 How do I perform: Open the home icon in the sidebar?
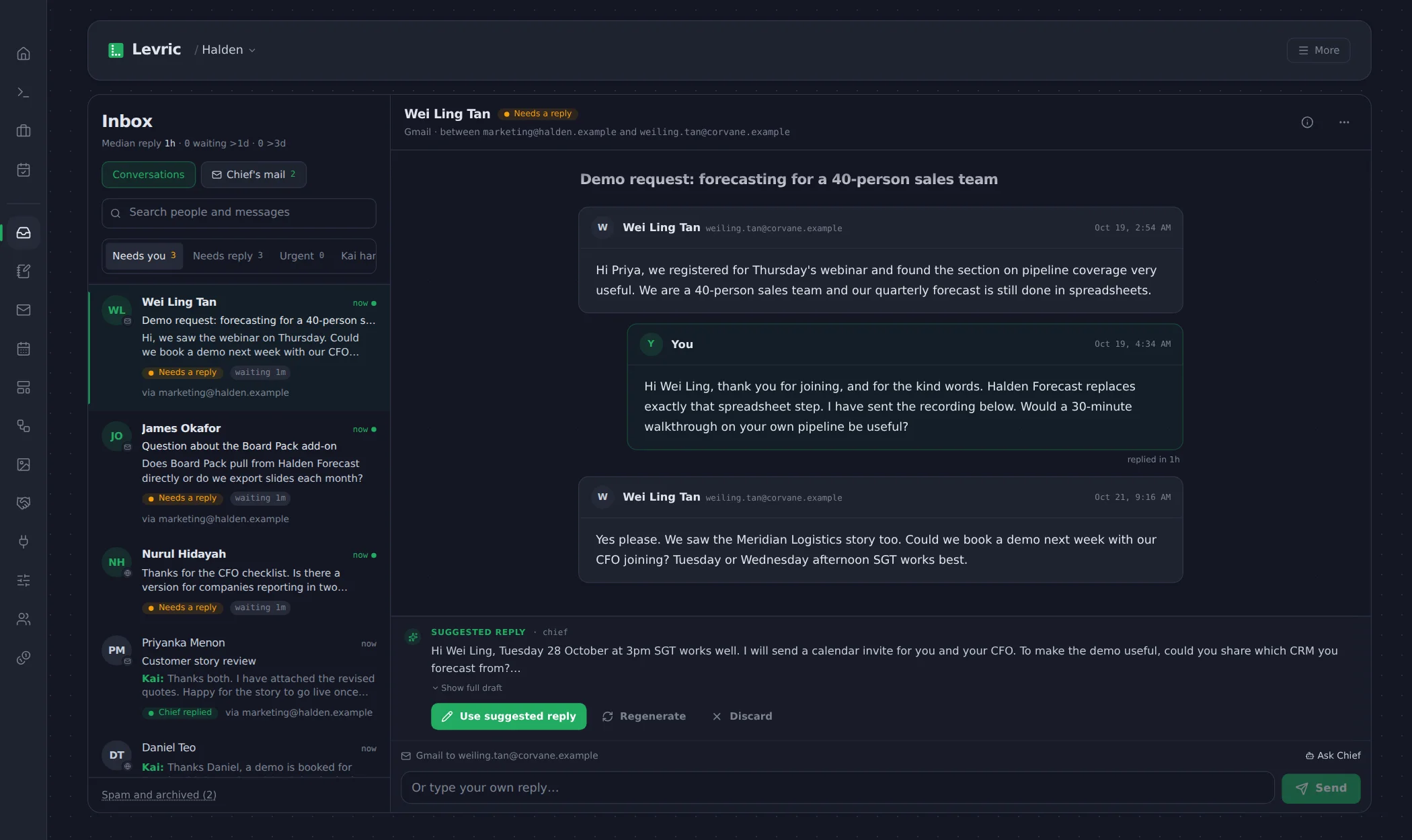point(24,54)
